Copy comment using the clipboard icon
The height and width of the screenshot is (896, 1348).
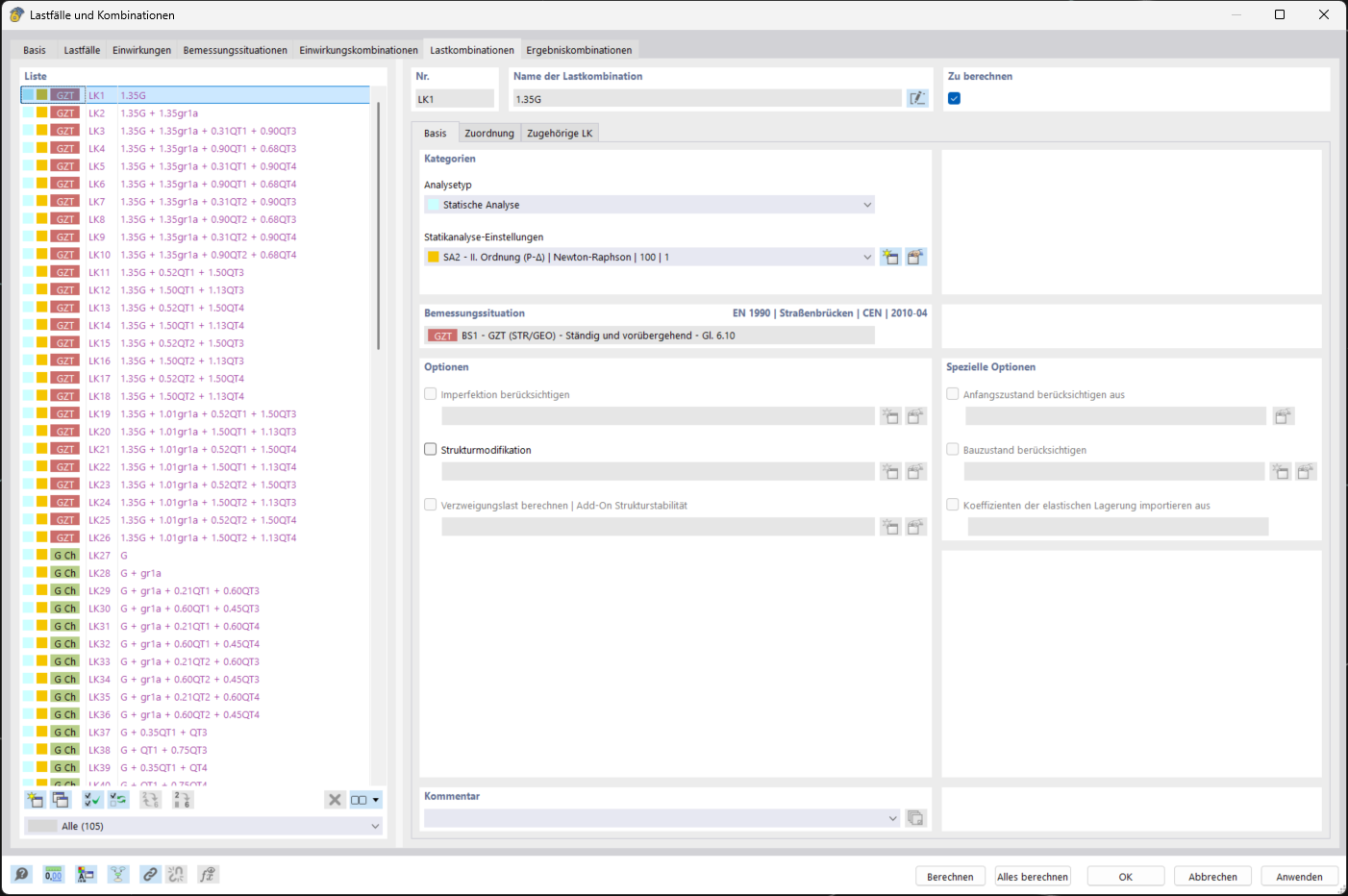[x=914, y=817]
